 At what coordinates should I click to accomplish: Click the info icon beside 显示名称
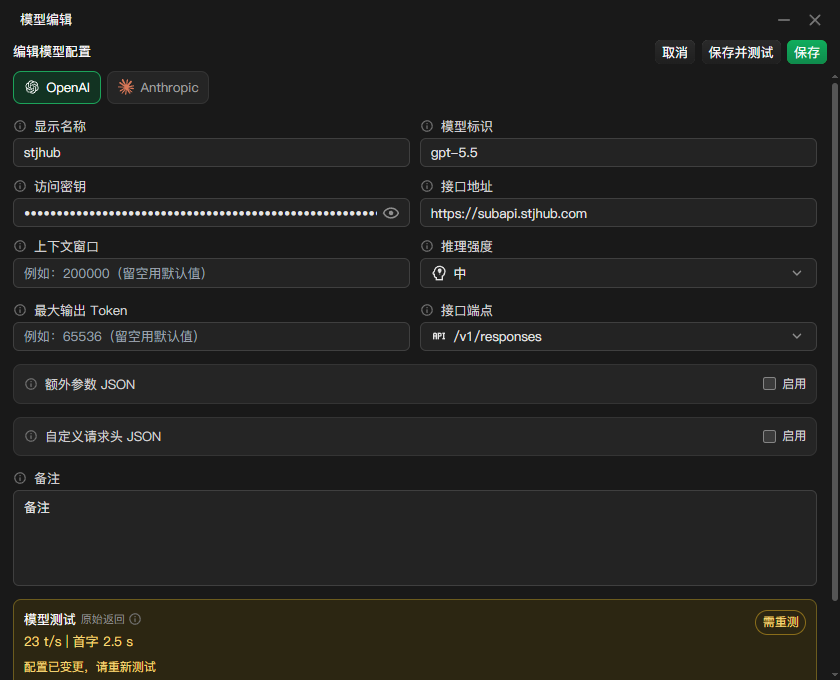20,126
